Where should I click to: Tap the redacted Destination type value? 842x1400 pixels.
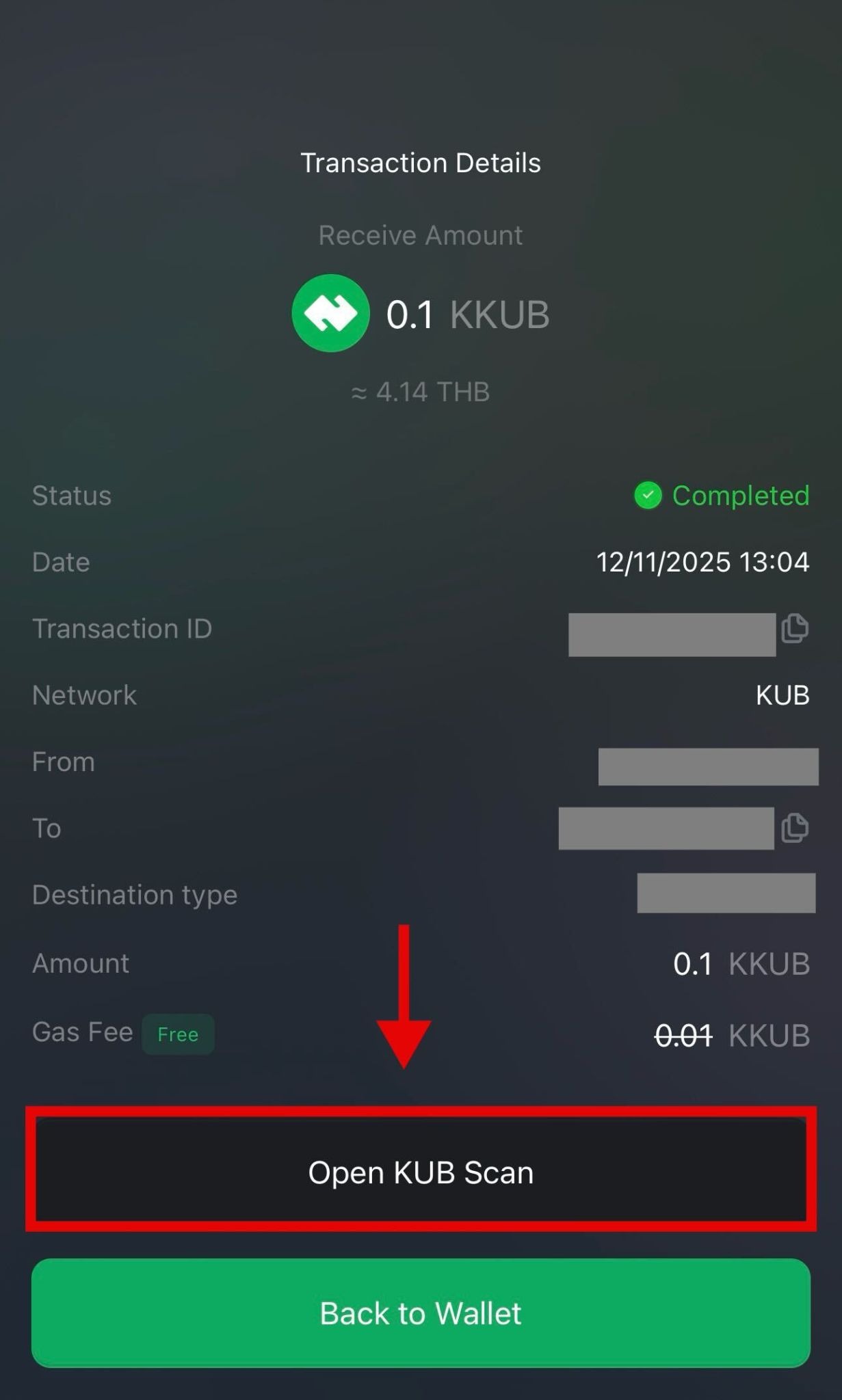pyautogui.click(x=726, y=893)
